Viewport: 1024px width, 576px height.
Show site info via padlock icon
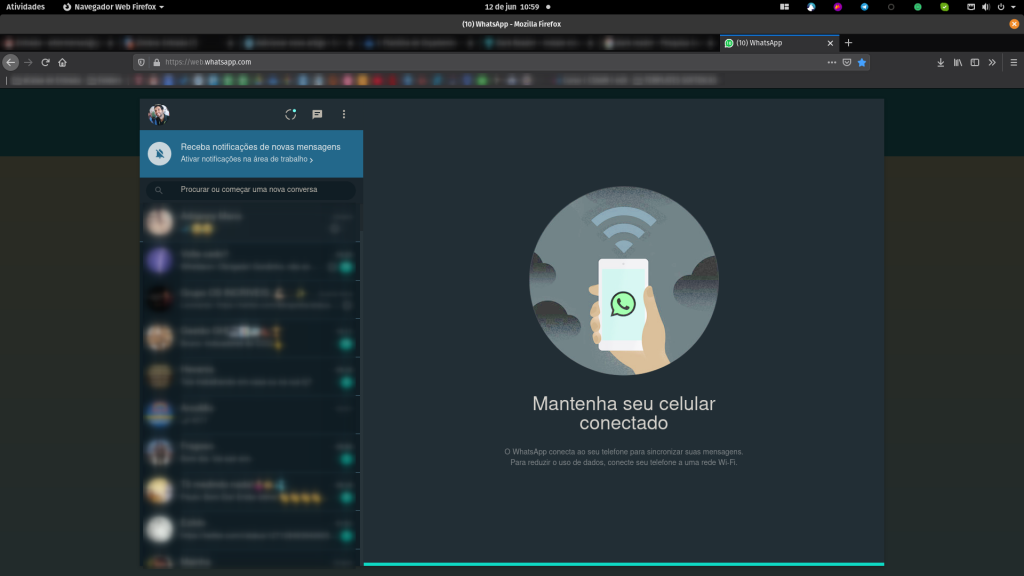pyautogui.click(x=157, y=62)
